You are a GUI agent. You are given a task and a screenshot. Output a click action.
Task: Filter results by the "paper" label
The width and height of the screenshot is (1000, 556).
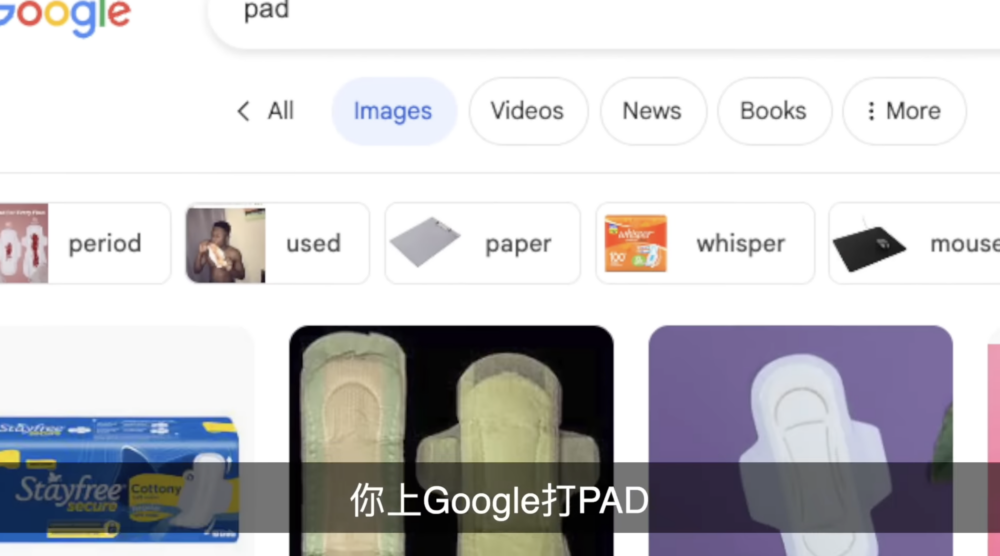[518, 243]
